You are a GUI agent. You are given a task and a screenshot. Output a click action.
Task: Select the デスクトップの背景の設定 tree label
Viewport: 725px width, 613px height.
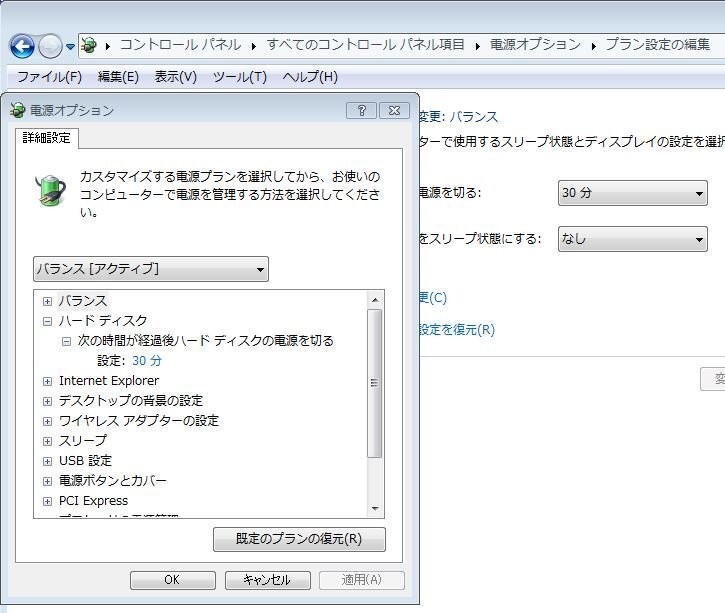click(x=131, y=400)
